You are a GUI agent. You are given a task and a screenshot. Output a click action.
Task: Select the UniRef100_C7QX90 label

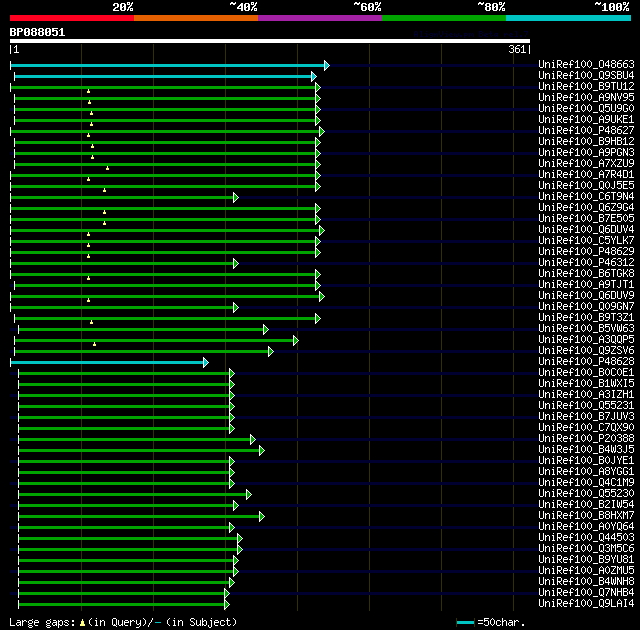coord(586,428)
